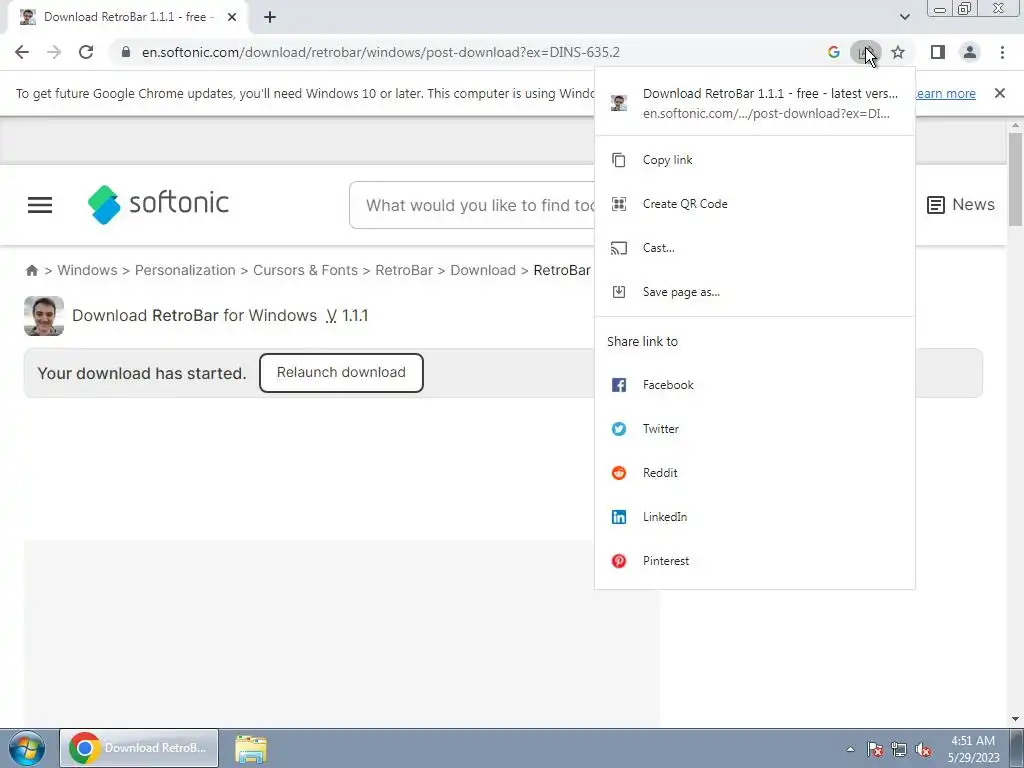
Task: Close the Download RetroBar tab
Action: [232, 18]
